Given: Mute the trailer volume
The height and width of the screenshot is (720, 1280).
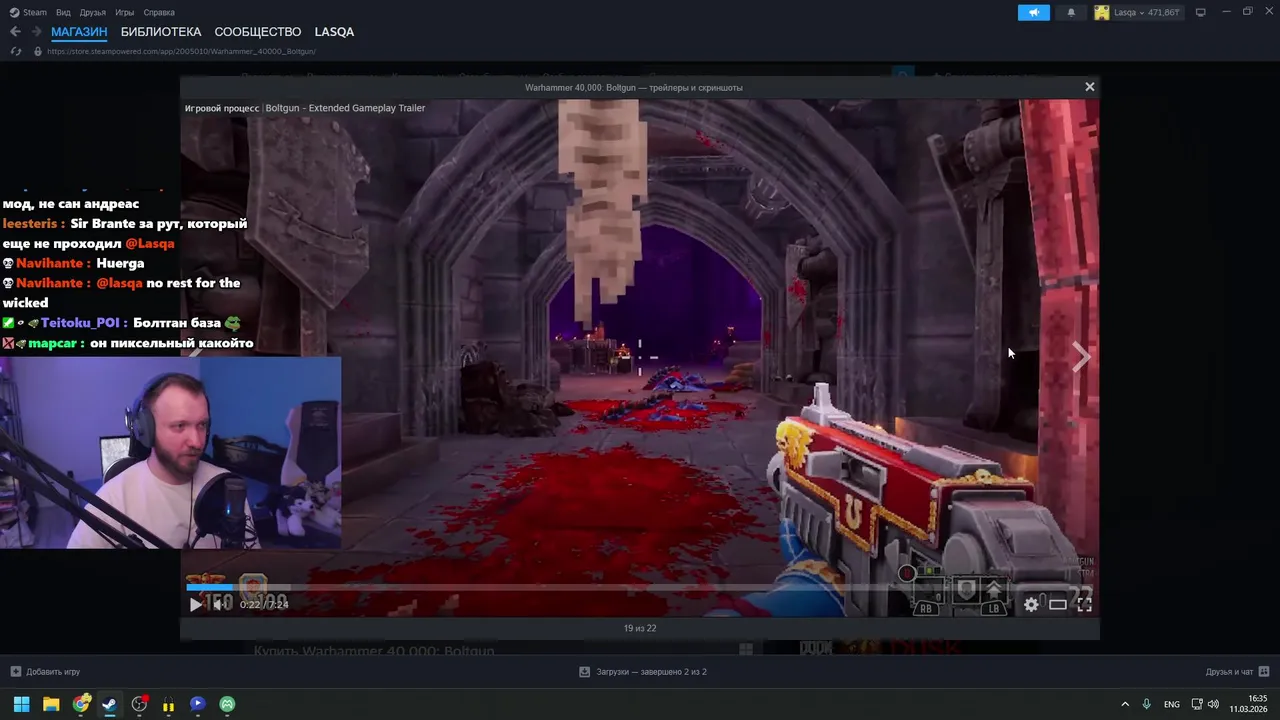Looking at the screenshot, I should click(x=219, y=604).
